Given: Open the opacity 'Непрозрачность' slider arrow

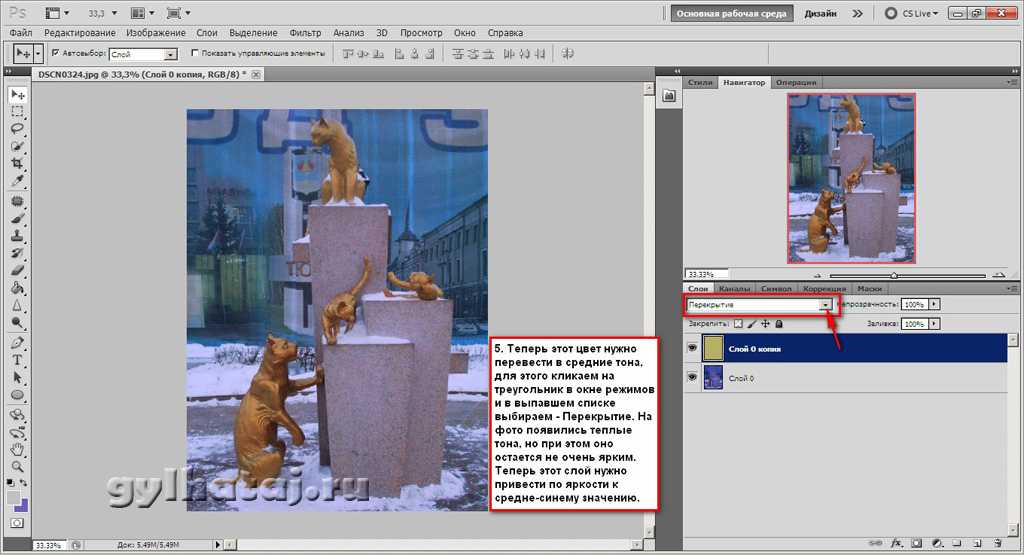Looking at the screenshot, I should click(934, 303).
